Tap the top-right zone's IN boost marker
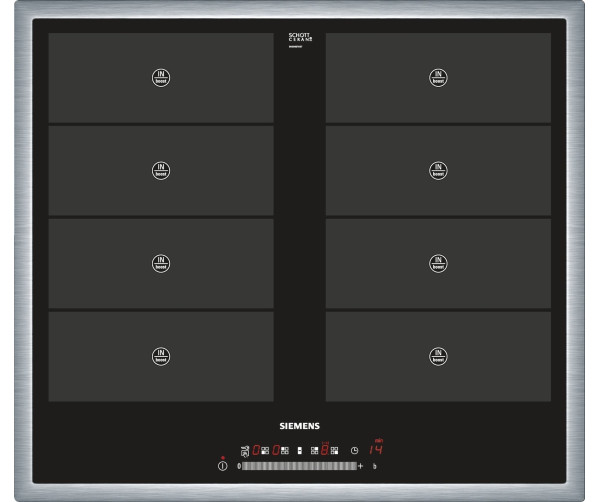 click(x=438, y=77)
